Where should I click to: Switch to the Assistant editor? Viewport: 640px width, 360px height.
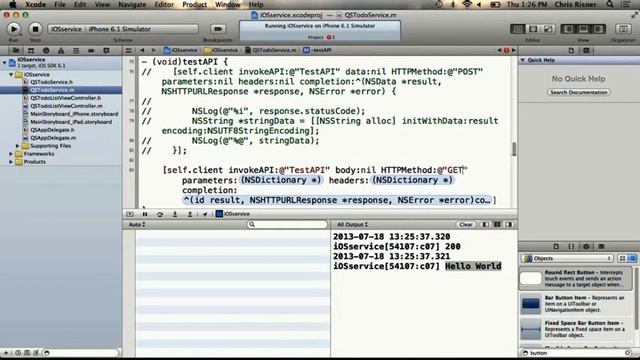click(x=533, y=29)
